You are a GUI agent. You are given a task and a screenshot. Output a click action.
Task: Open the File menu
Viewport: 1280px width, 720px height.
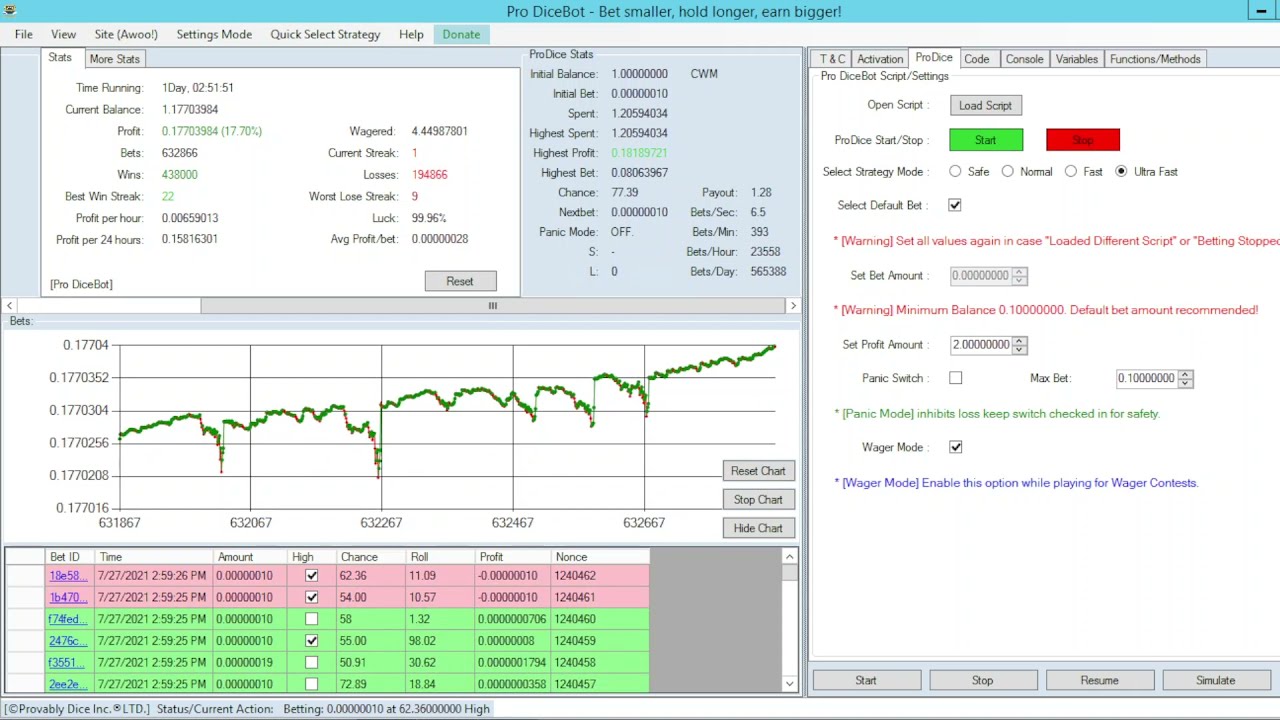(x=23, y=34)
